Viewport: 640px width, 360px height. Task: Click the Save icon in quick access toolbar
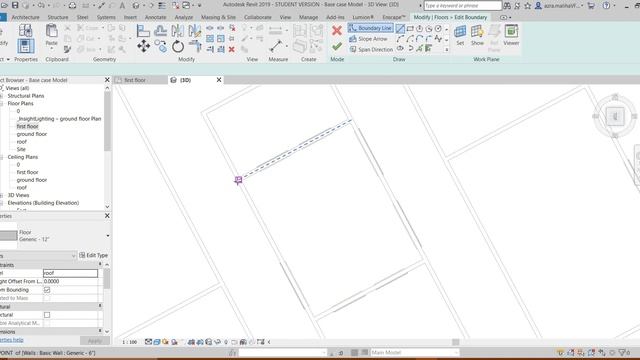[x=15, y=5]
